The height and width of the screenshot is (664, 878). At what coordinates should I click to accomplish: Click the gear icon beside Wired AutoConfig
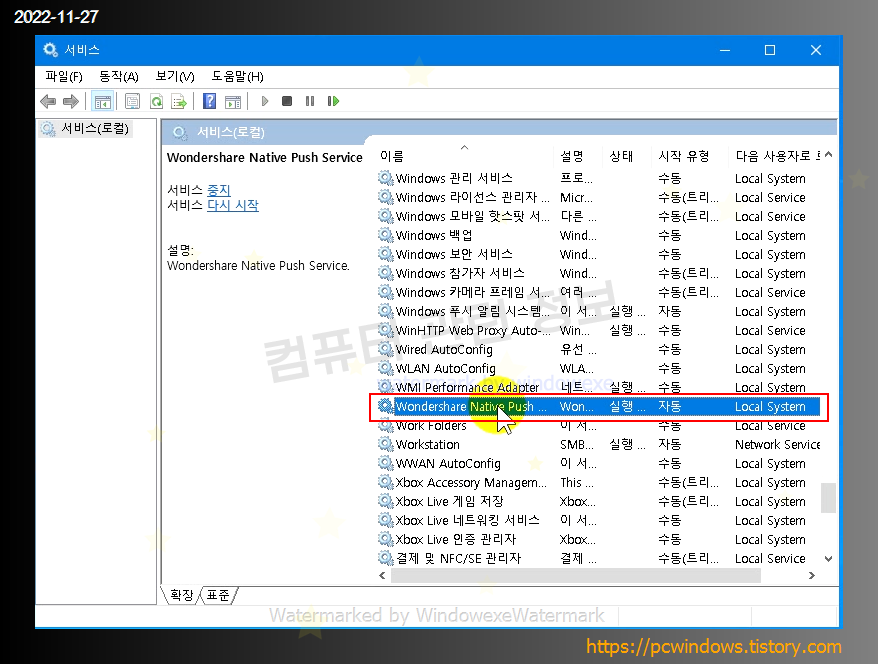coord(385,349)
